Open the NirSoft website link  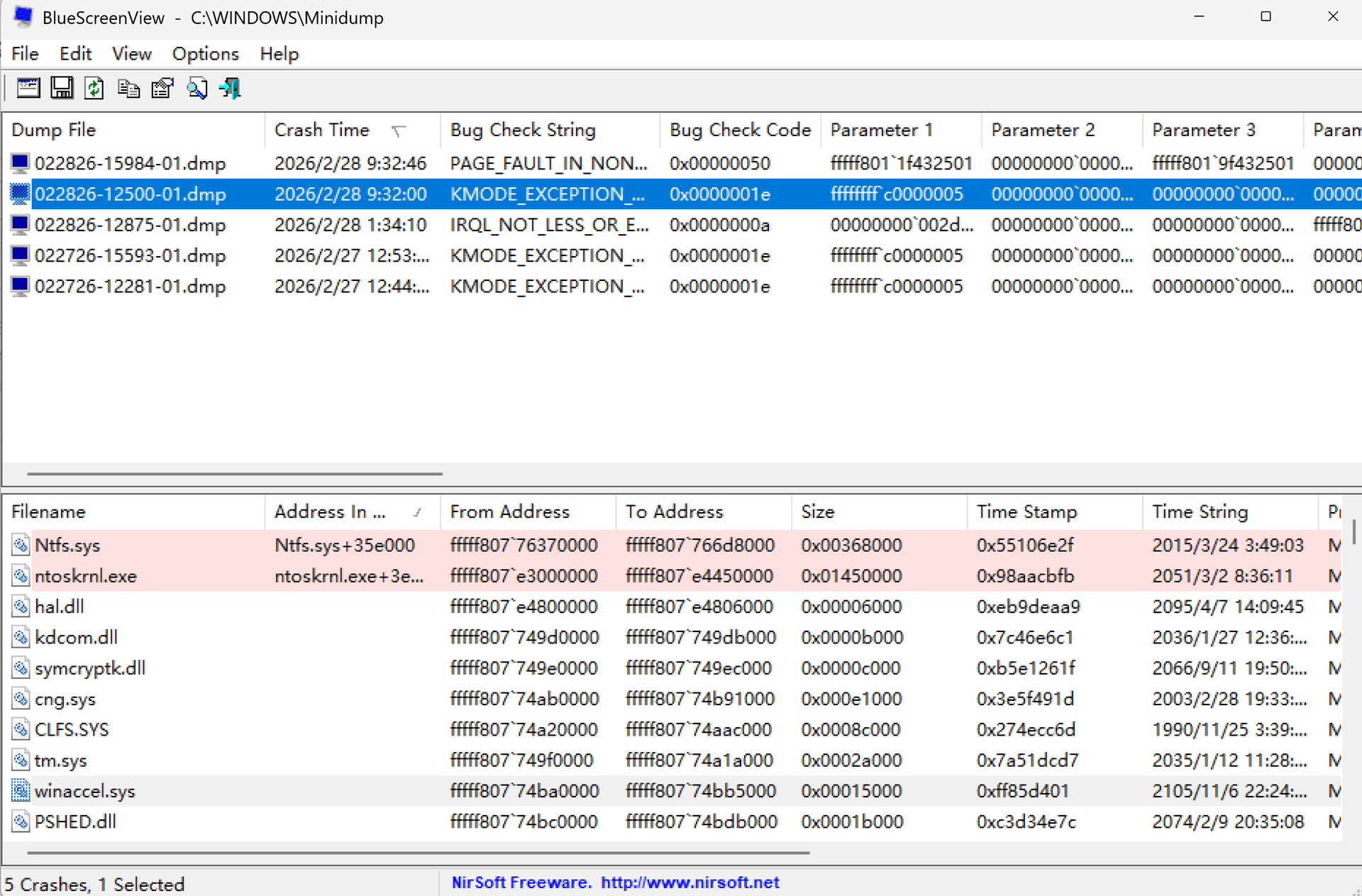pyautogui.click(x=690, y=883)
